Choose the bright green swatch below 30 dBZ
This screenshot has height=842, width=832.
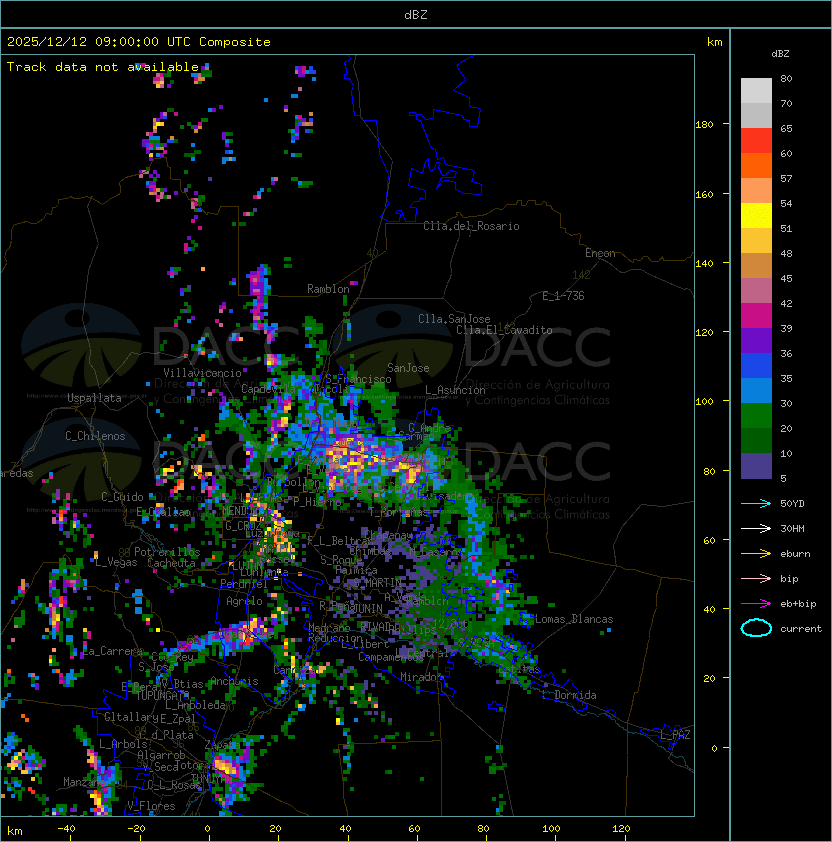click(x=756, y=416)
